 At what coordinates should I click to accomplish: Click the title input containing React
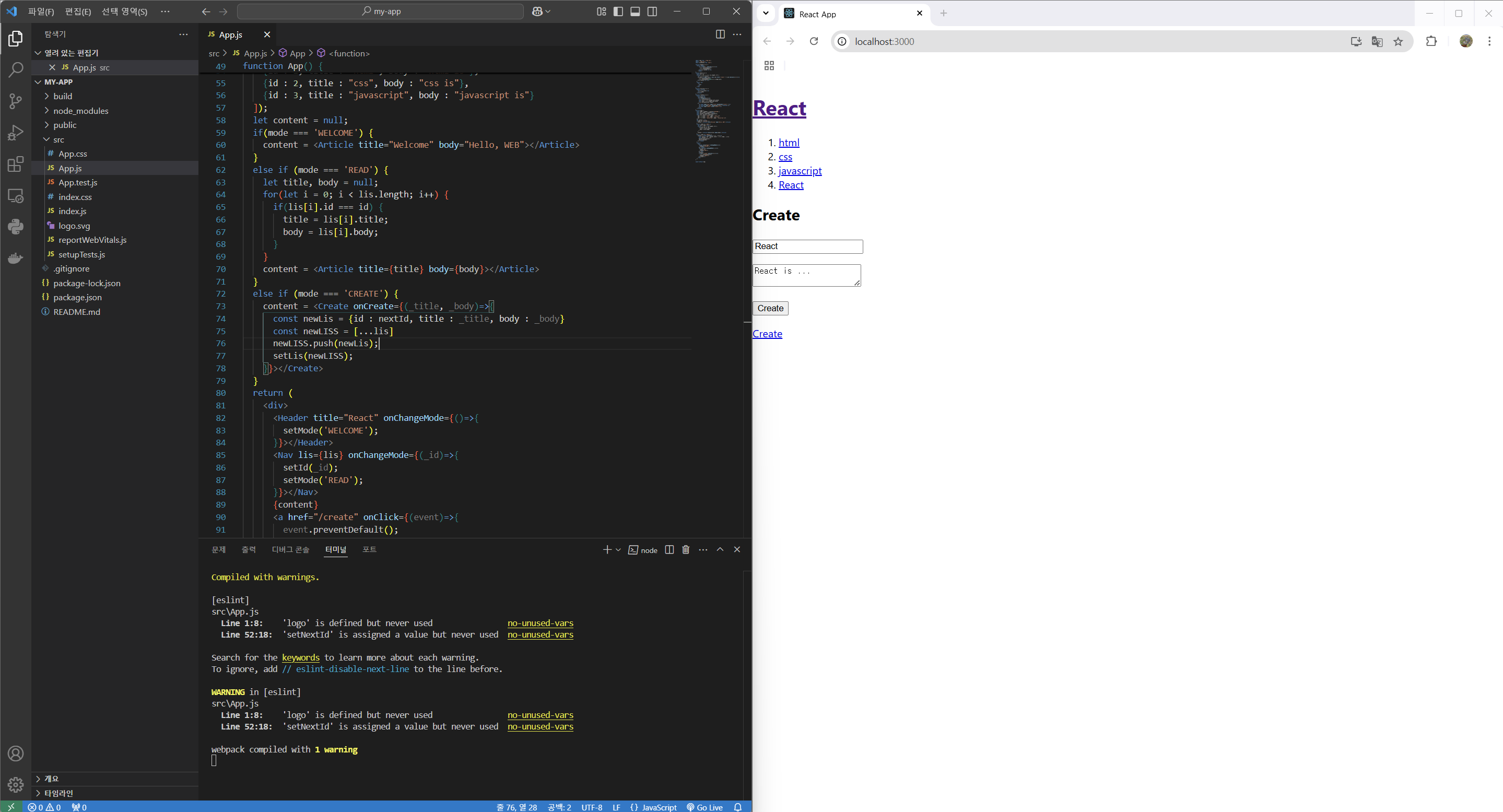[x=807, y=246]
